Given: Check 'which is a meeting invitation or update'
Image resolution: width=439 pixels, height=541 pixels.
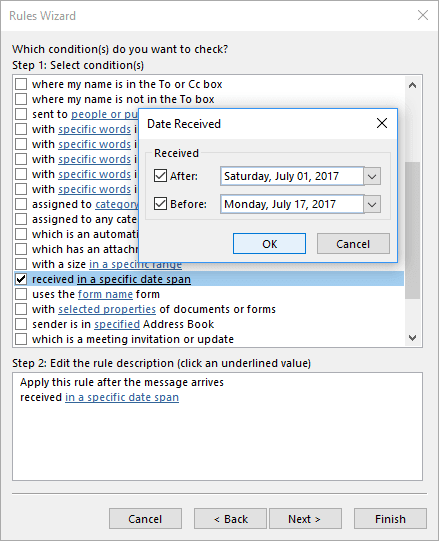Looking at the screenshot, I should point(21,339).
